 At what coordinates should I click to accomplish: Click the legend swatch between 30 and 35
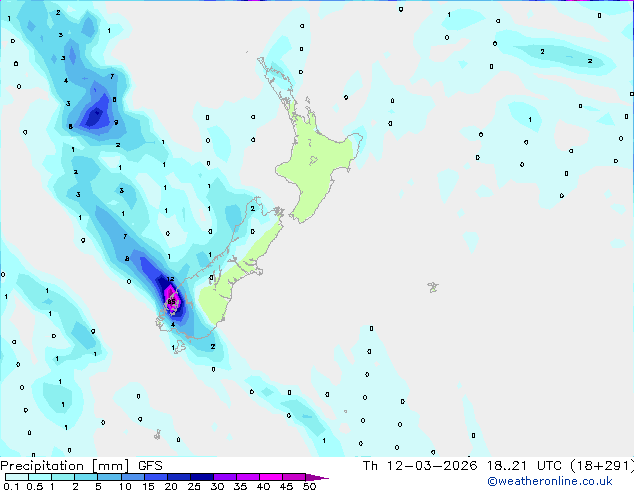pos(225,477)
